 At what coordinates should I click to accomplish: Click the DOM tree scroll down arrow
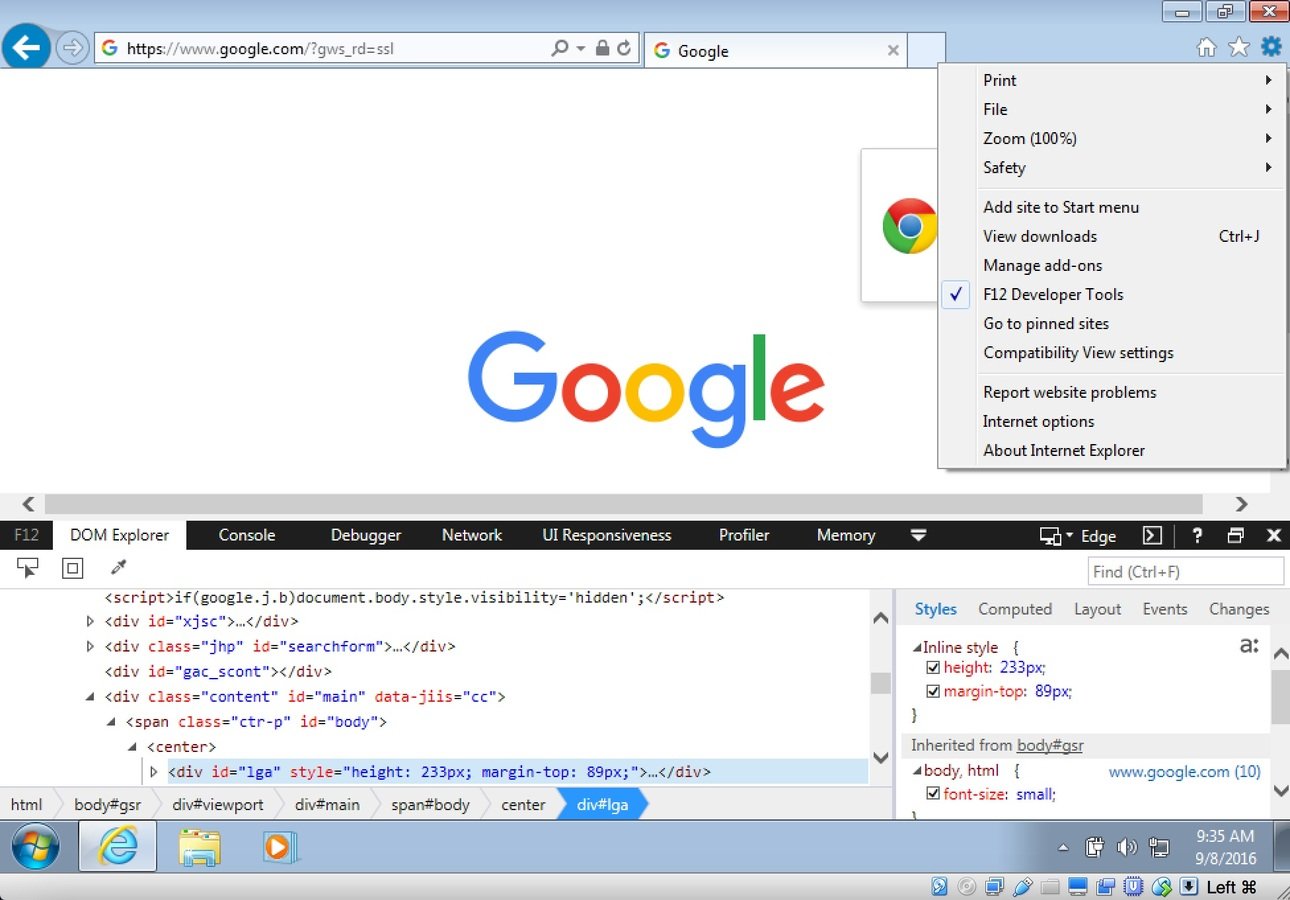[x=881, y=758]
